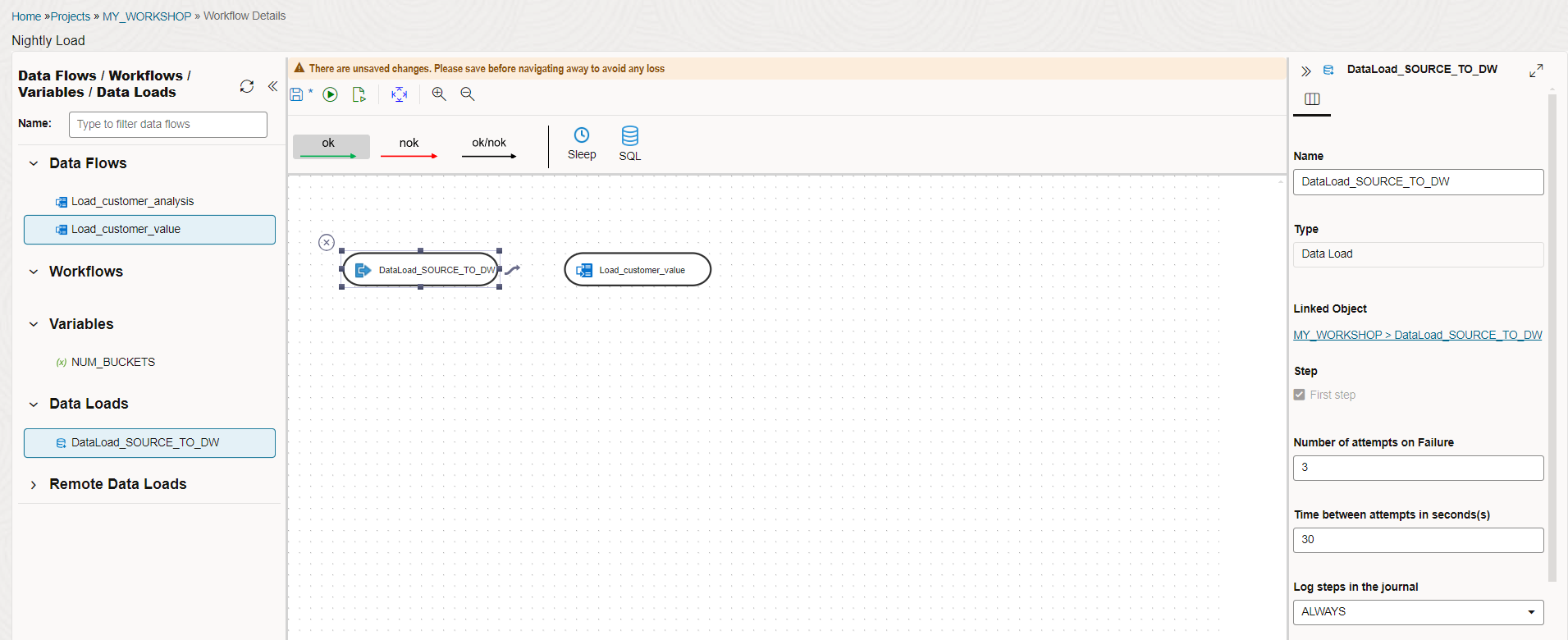Open Log steps in the journal dropdown
1568x640 pixels.
coord(1418,612)
